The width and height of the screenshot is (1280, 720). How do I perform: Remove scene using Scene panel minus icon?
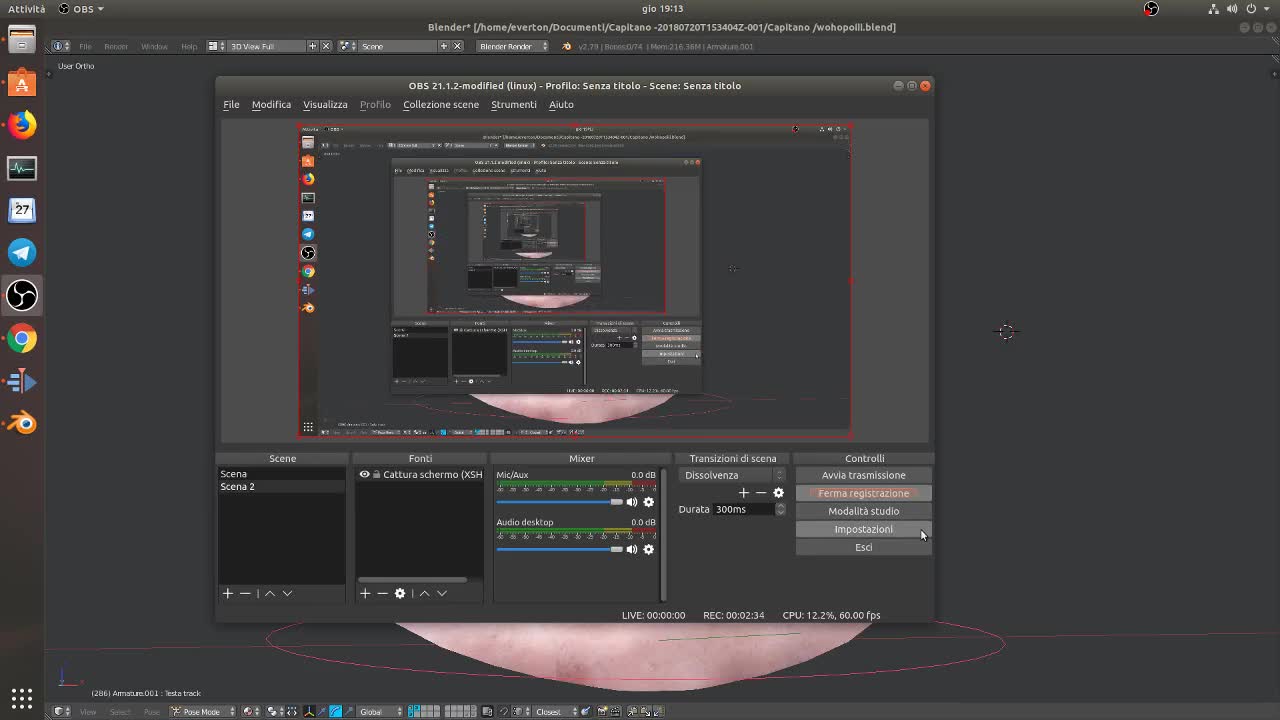245,593
